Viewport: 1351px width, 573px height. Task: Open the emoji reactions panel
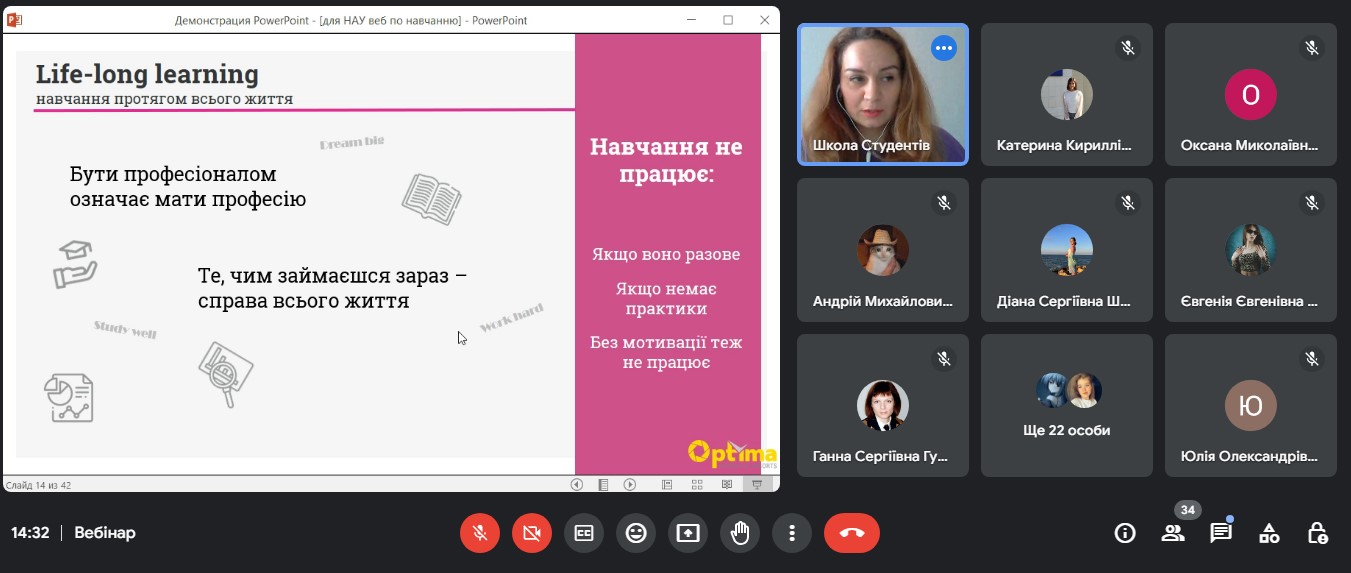636,533
